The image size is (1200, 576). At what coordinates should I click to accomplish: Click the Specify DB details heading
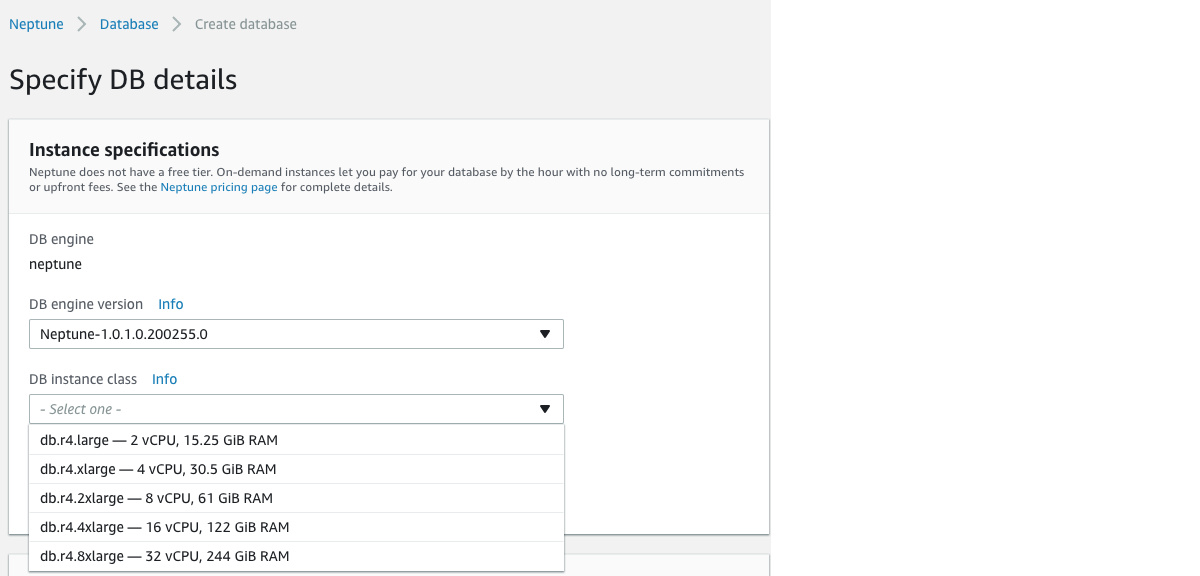[x=122, y=79]
